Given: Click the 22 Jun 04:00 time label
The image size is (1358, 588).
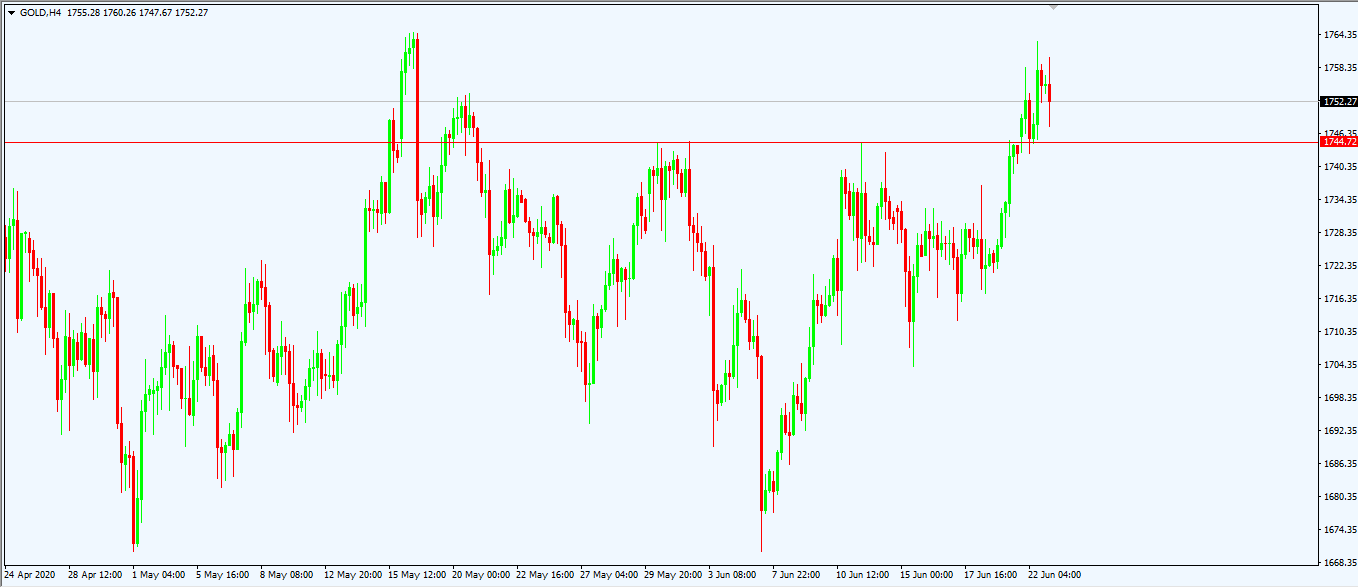Looking at the screenshot, I should click(x=1055, y=576).
